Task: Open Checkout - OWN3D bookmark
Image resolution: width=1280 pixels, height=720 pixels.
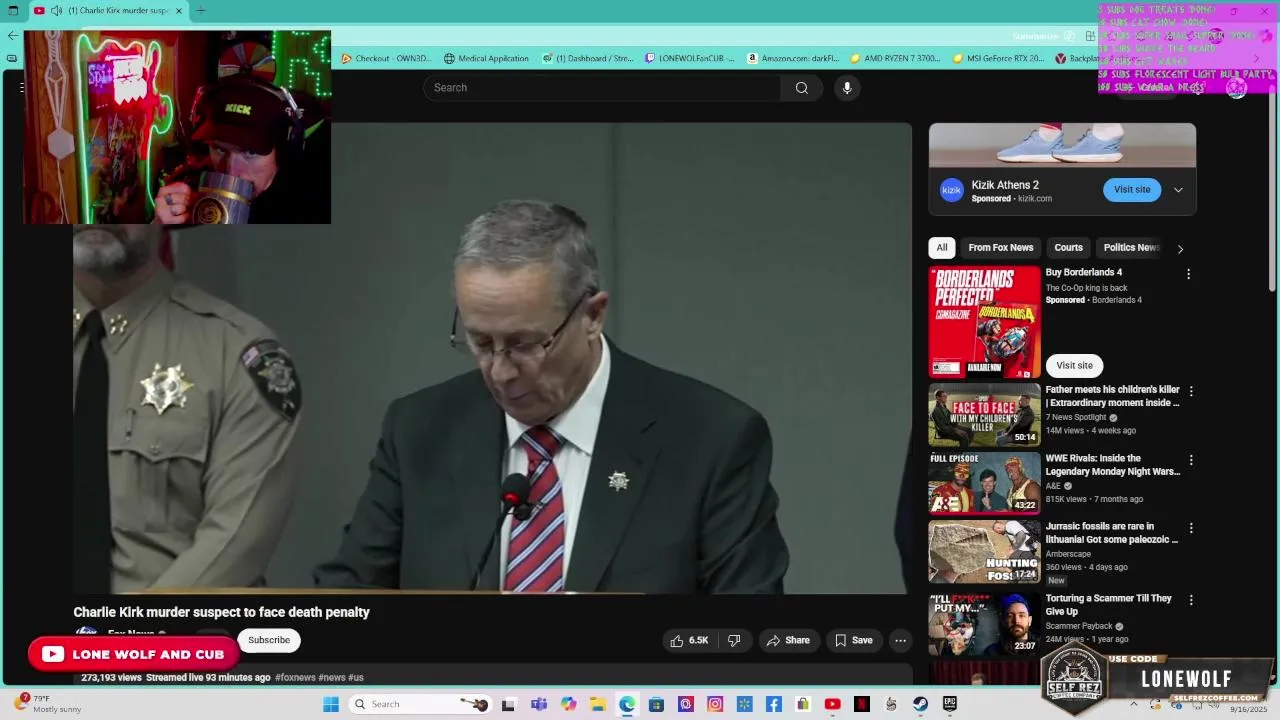Action: point(386,58)
